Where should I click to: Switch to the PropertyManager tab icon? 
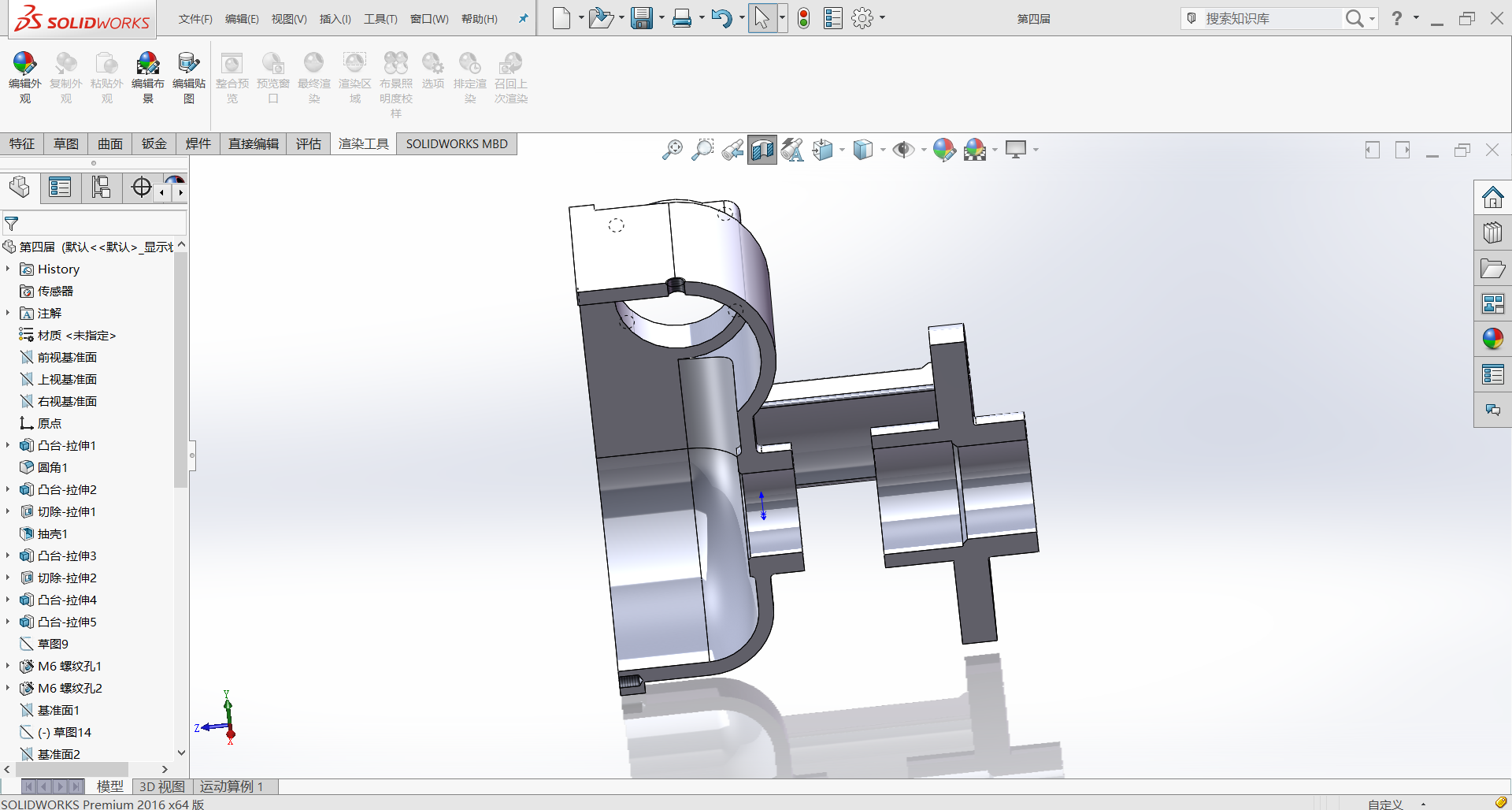pyautogui.click(x=60, y=188)
